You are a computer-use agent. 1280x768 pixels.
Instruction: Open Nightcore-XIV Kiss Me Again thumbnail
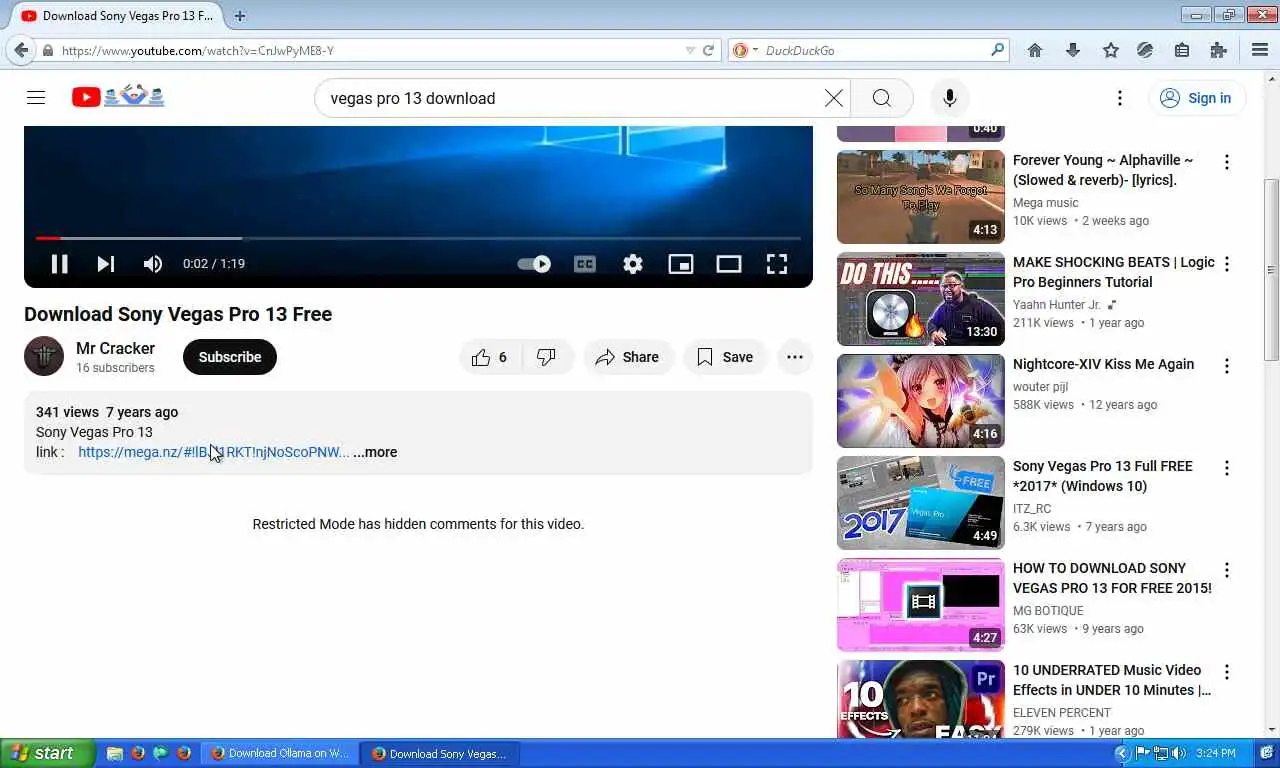point(921,401)
